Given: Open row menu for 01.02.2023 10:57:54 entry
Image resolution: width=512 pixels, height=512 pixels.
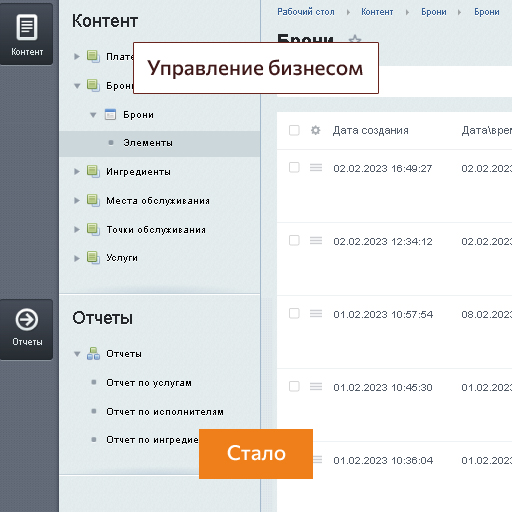Looking at the screenshot, I should tap(316, 313).
